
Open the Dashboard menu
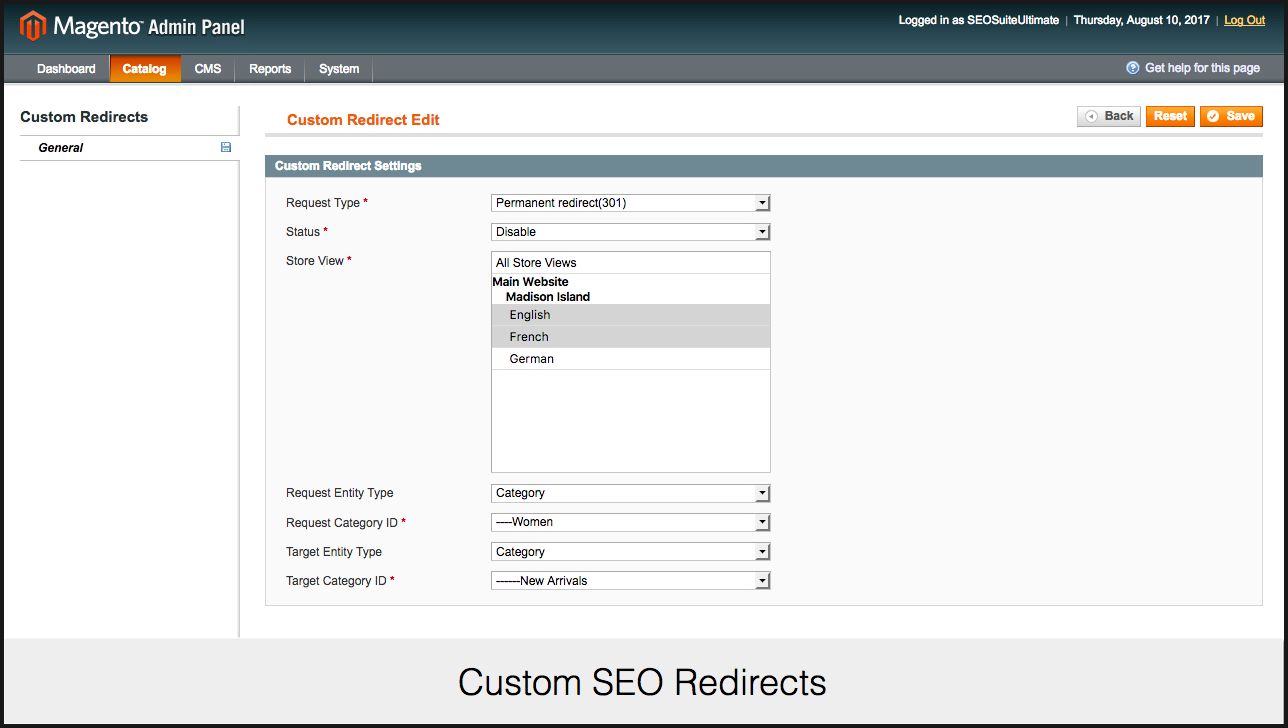66,69
